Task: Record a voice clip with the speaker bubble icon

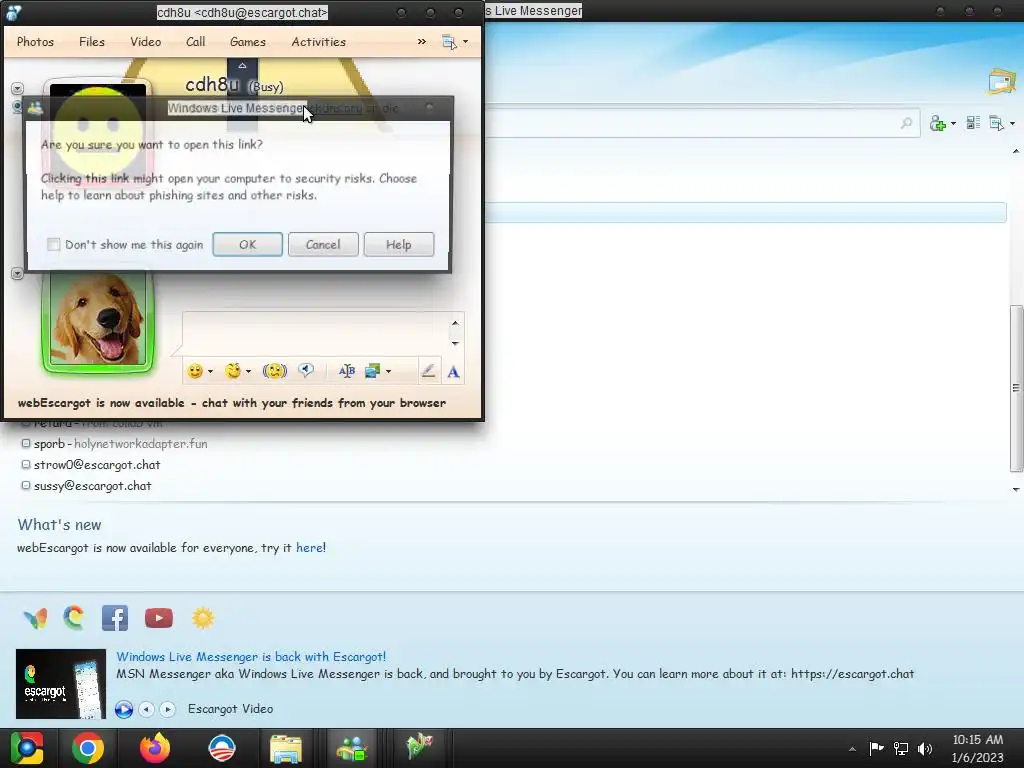Action: [x=306, y=370]
